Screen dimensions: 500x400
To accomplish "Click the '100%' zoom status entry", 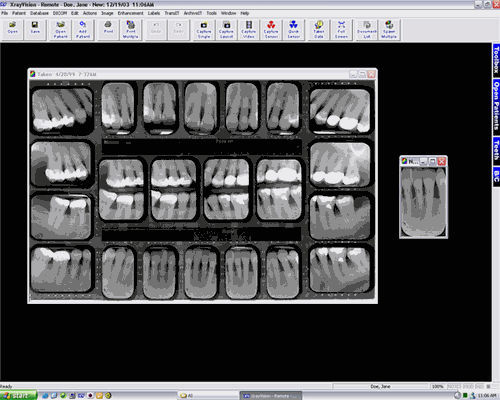I will [x=438, y=386].
